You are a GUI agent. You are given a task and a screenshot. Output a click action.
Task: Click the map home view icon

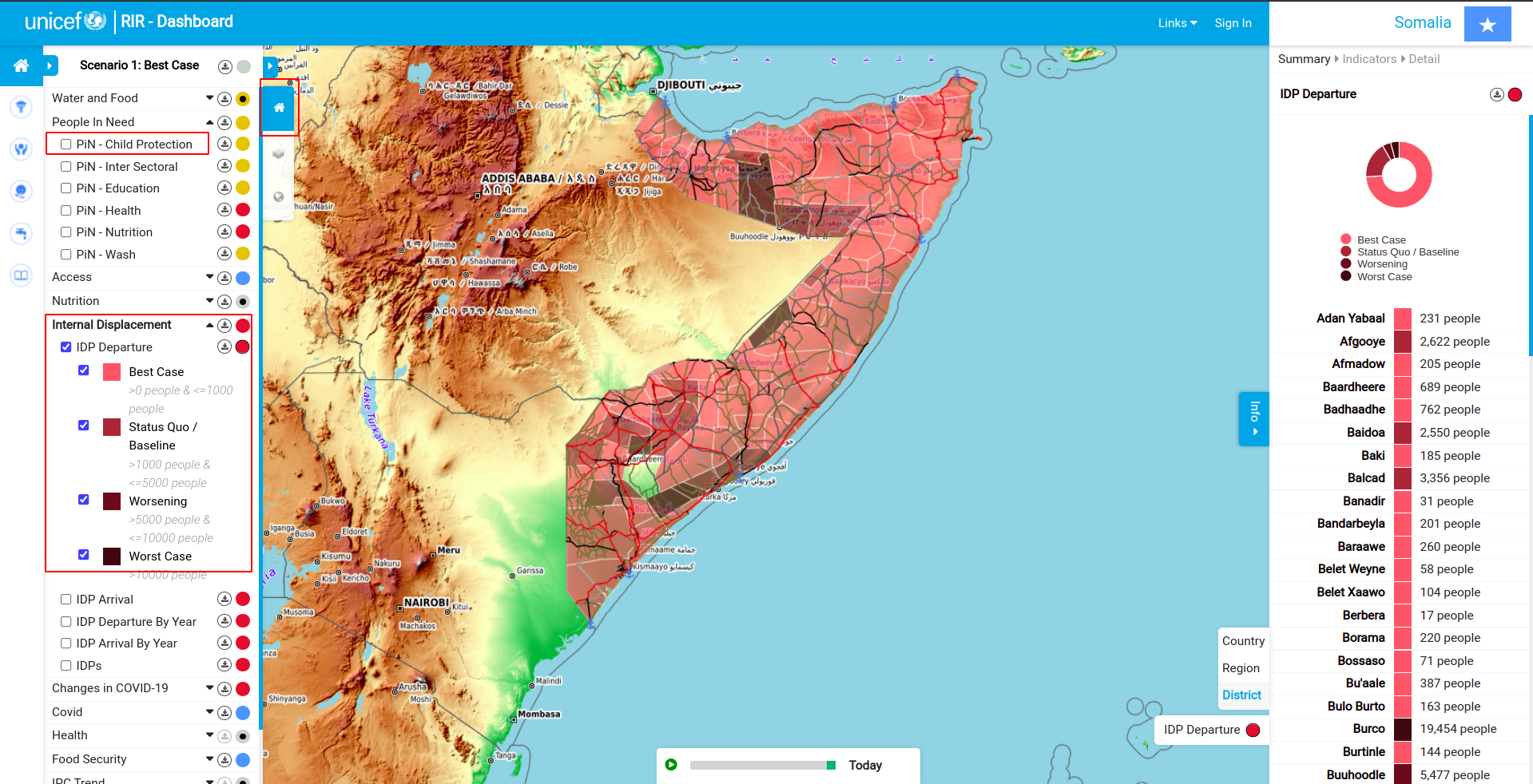tap(279, 107)
